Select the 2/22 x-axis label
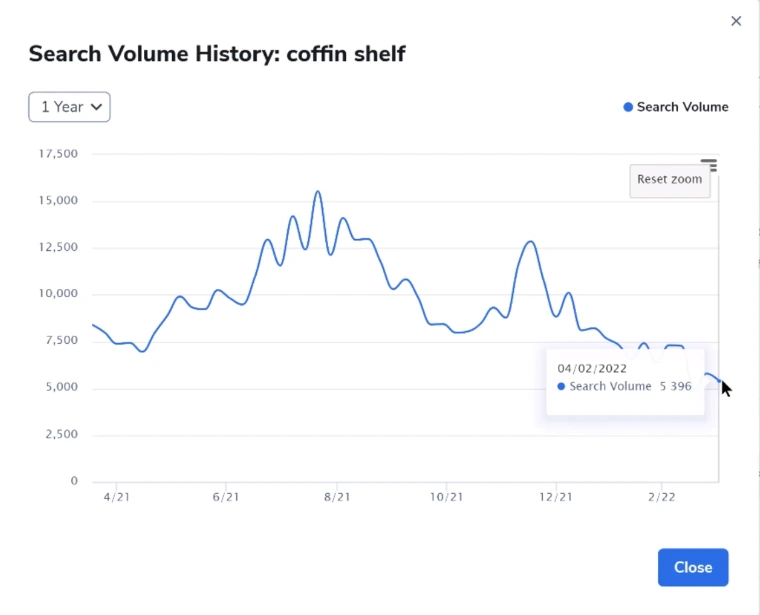 (x=662, y=497)
